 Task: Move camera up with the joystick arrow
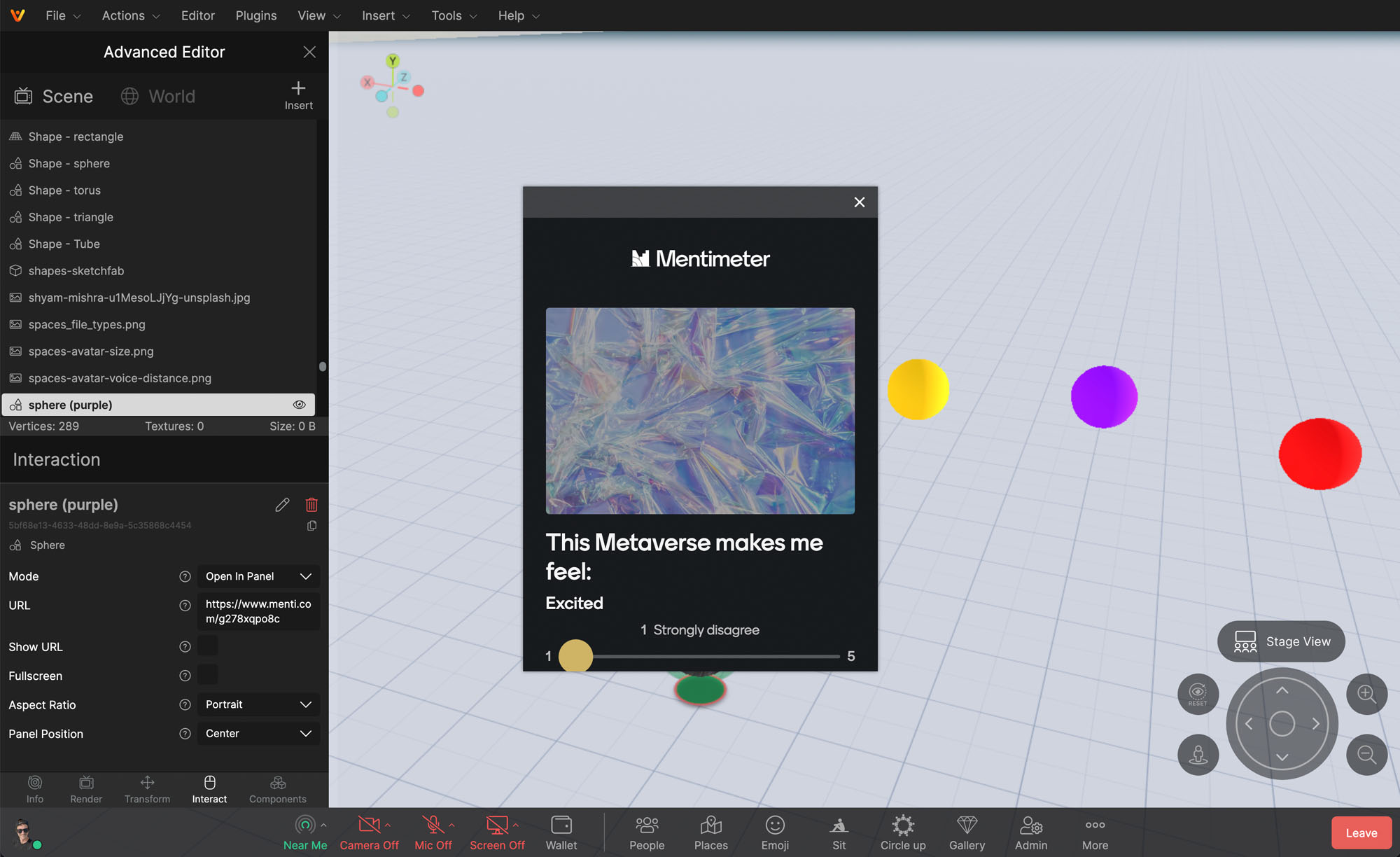1282,690
